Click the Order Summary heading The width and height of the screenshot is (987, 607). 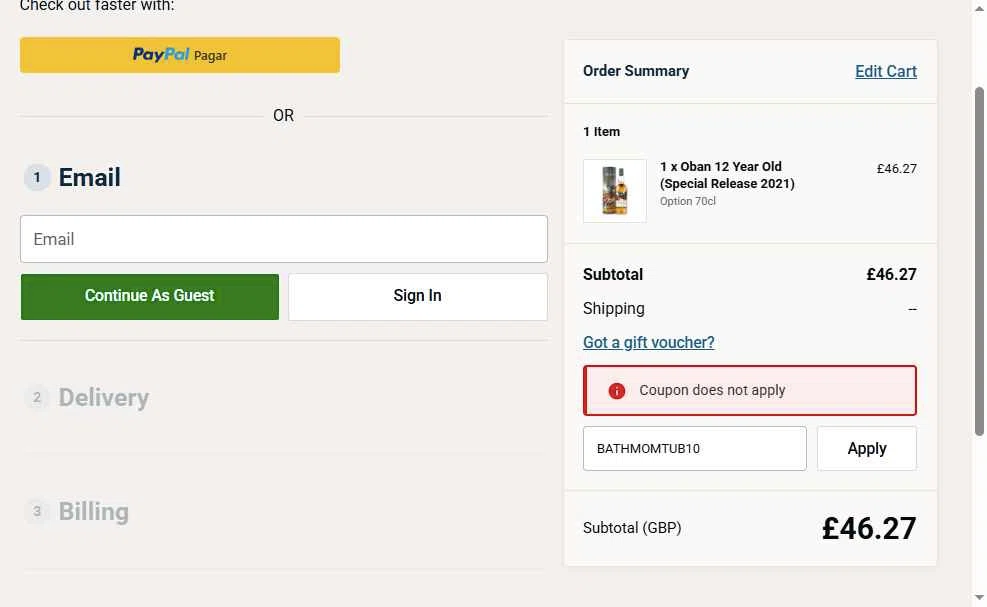pyautogui.click(x=636, y=71)
